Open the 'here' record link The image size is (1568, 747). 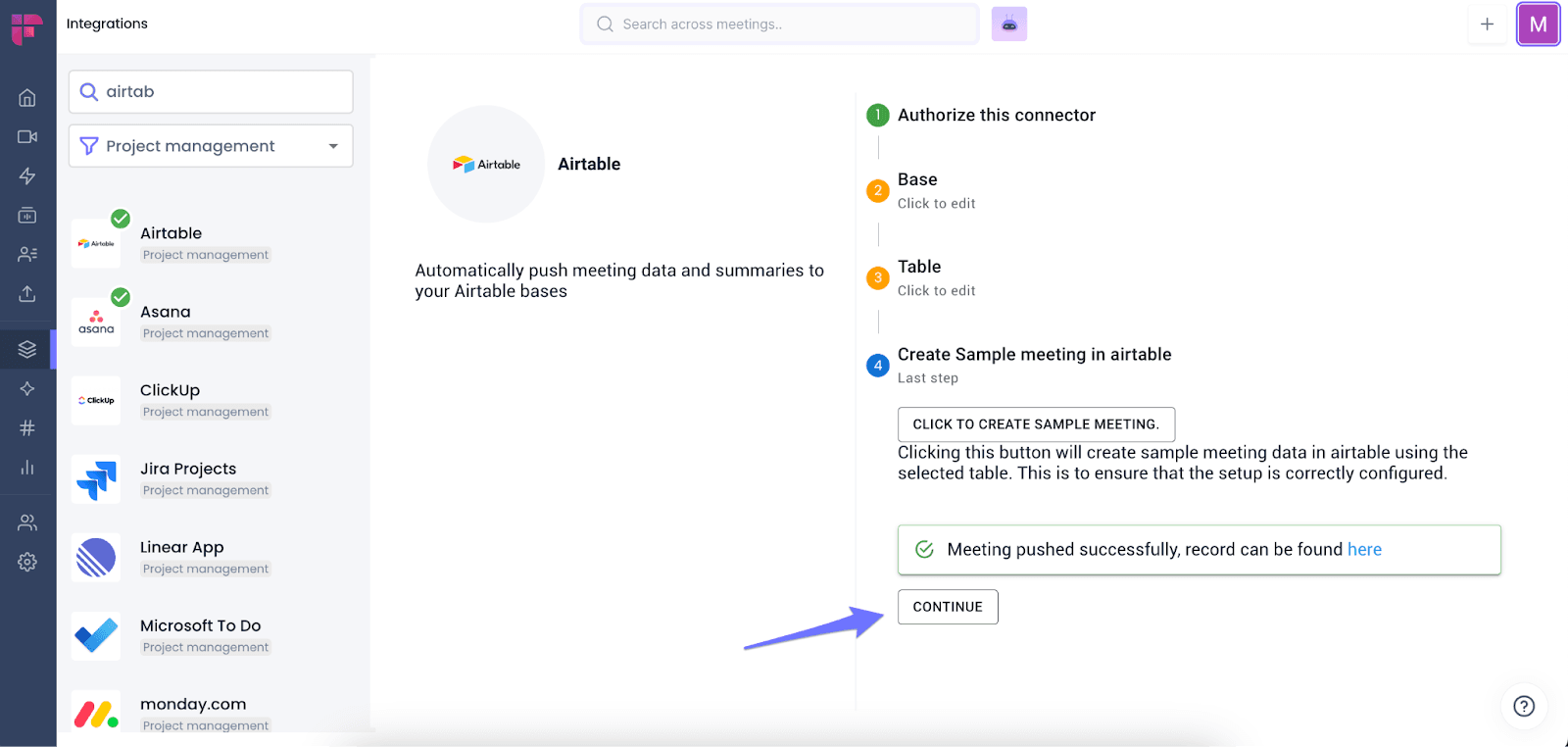pos(1364,550)
